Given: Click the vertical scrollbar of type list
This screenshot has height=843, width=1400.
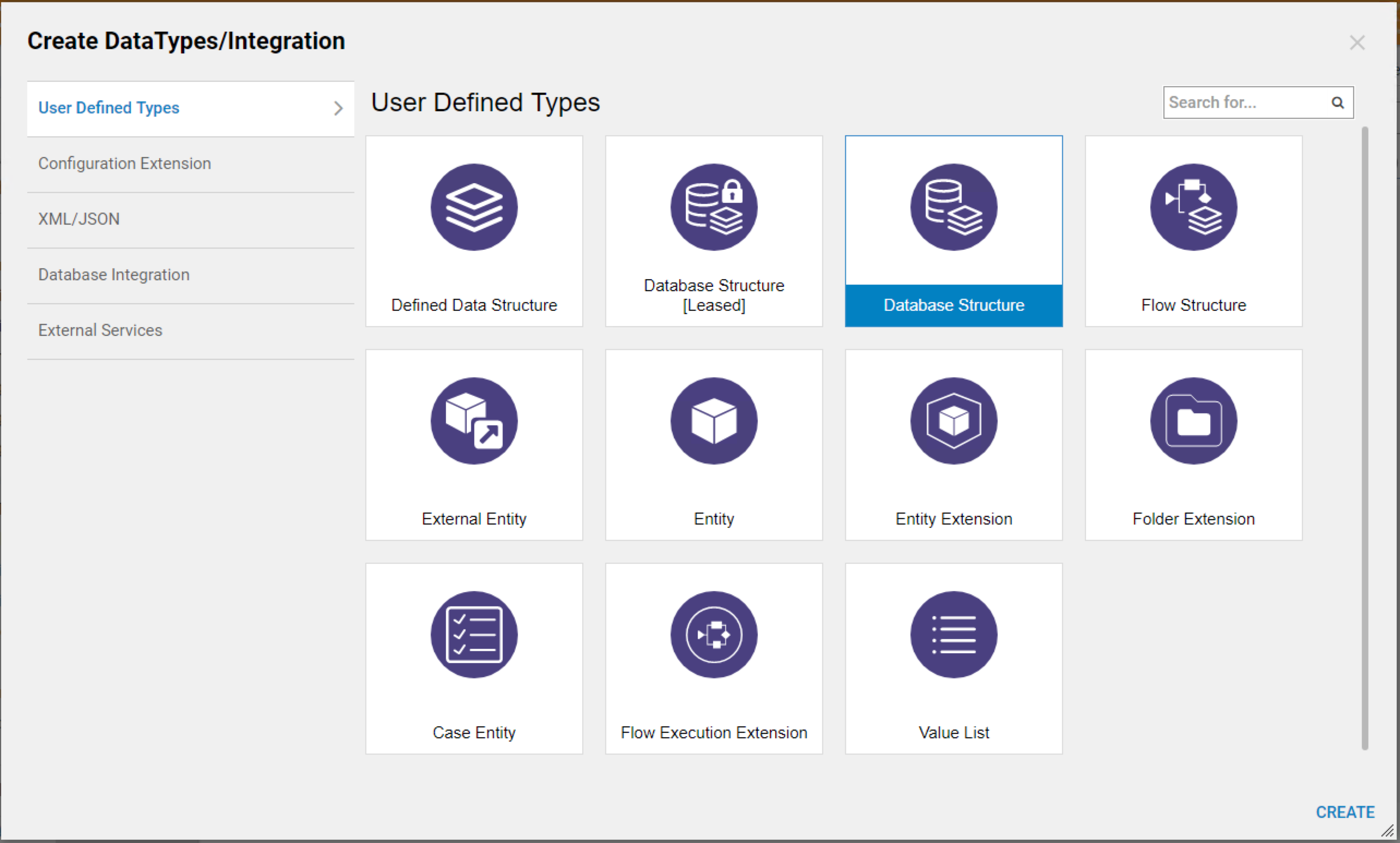Looking at the screenshot, I should pos(1364,438).
